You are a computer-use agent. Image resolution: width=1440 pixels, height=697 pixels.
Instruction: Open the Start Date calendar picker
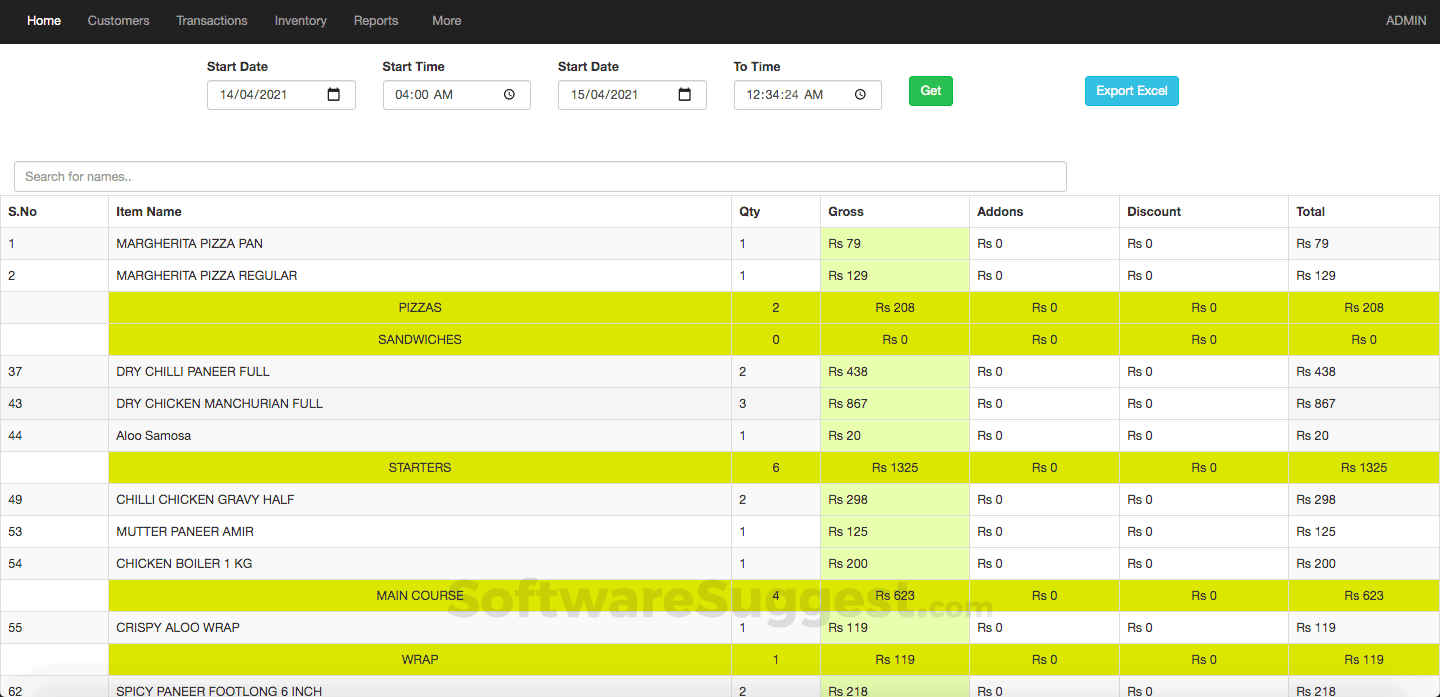click(336, 94)
